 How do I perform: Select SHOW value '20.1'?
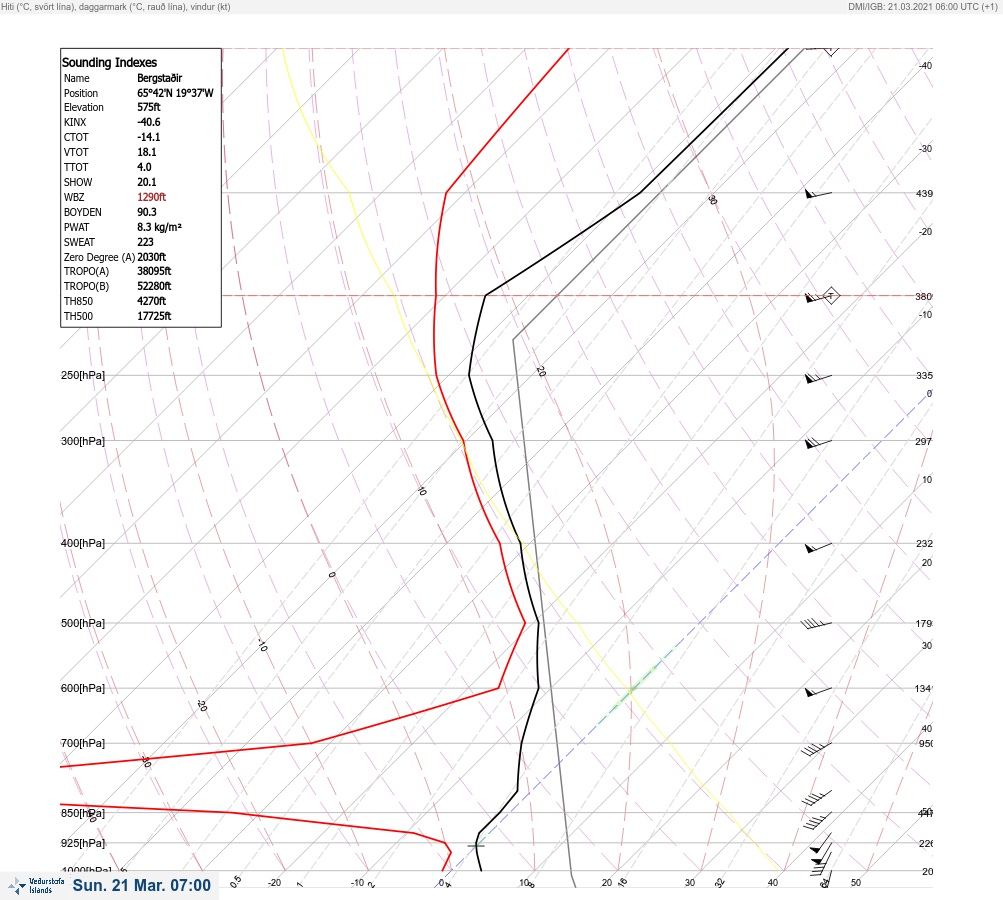[146, 182]
